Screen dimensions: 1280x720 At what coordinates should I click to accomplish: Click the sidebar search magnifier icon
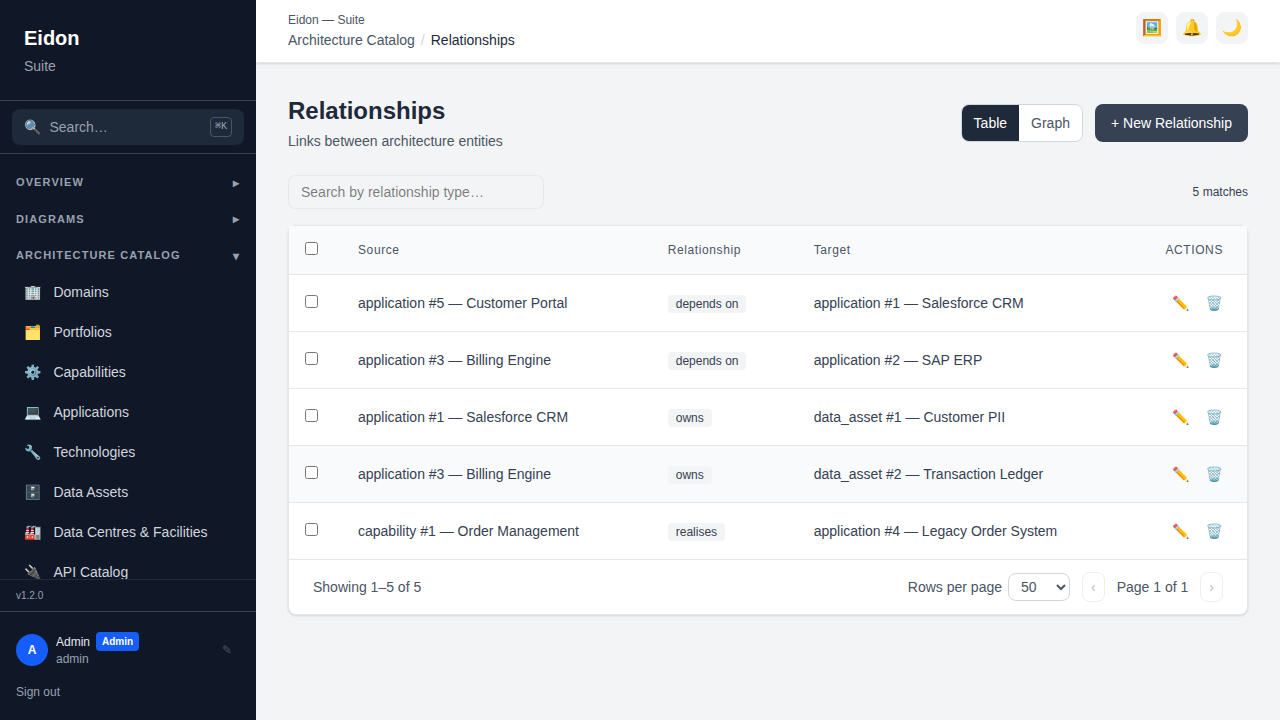33,127
